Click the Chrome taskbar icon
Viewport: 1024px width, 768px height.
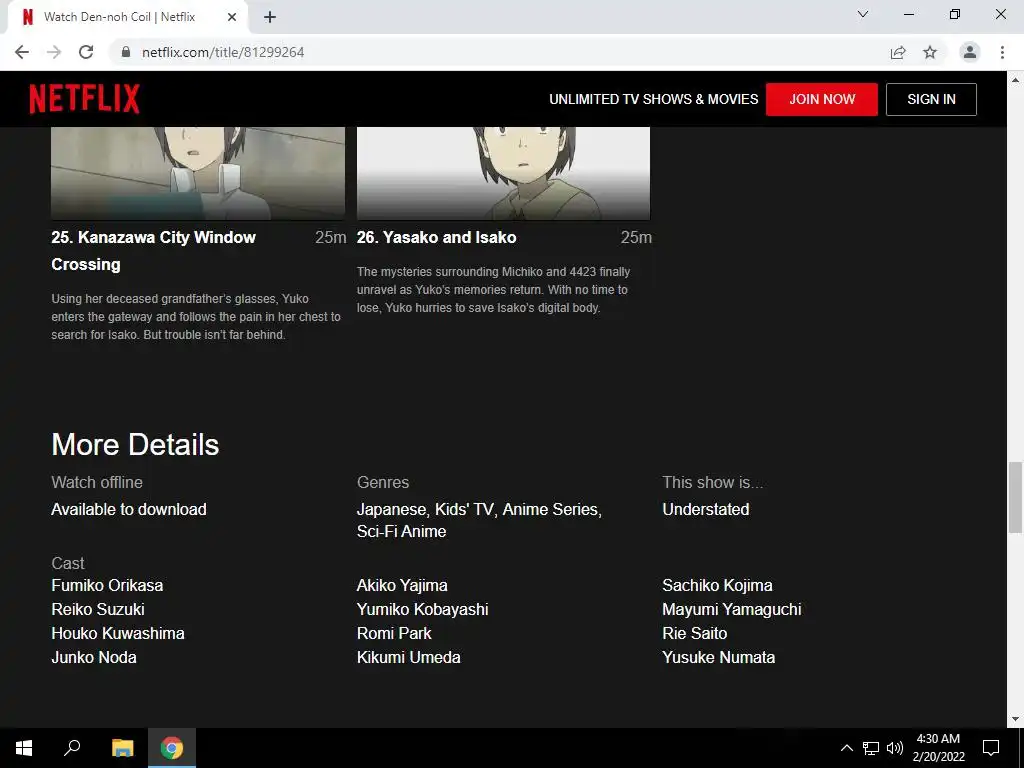pyautogui.click(x=172, y=748)
